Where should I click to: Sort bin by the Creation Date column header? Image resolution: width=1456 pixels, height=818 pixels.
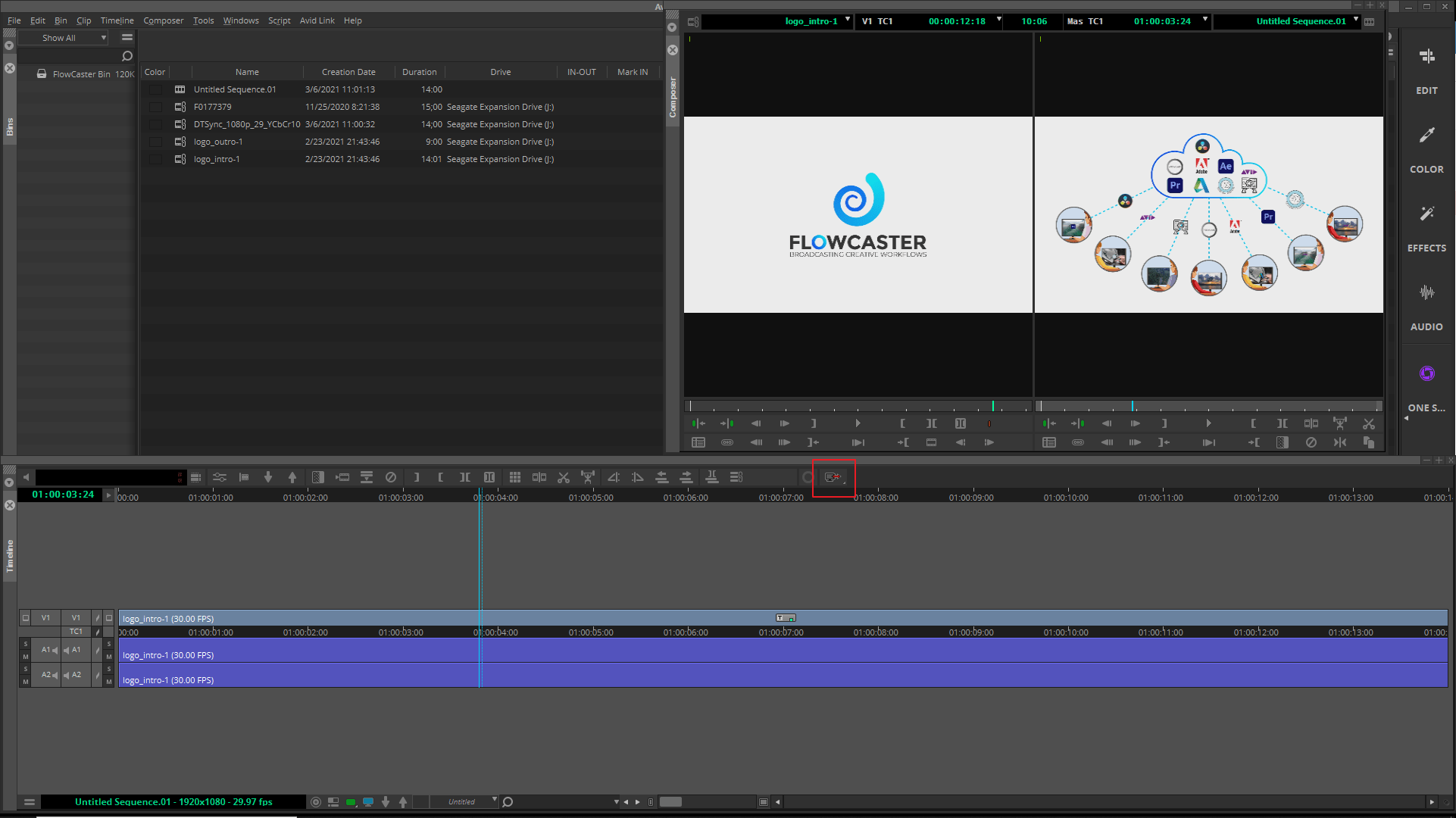point(348,72)
